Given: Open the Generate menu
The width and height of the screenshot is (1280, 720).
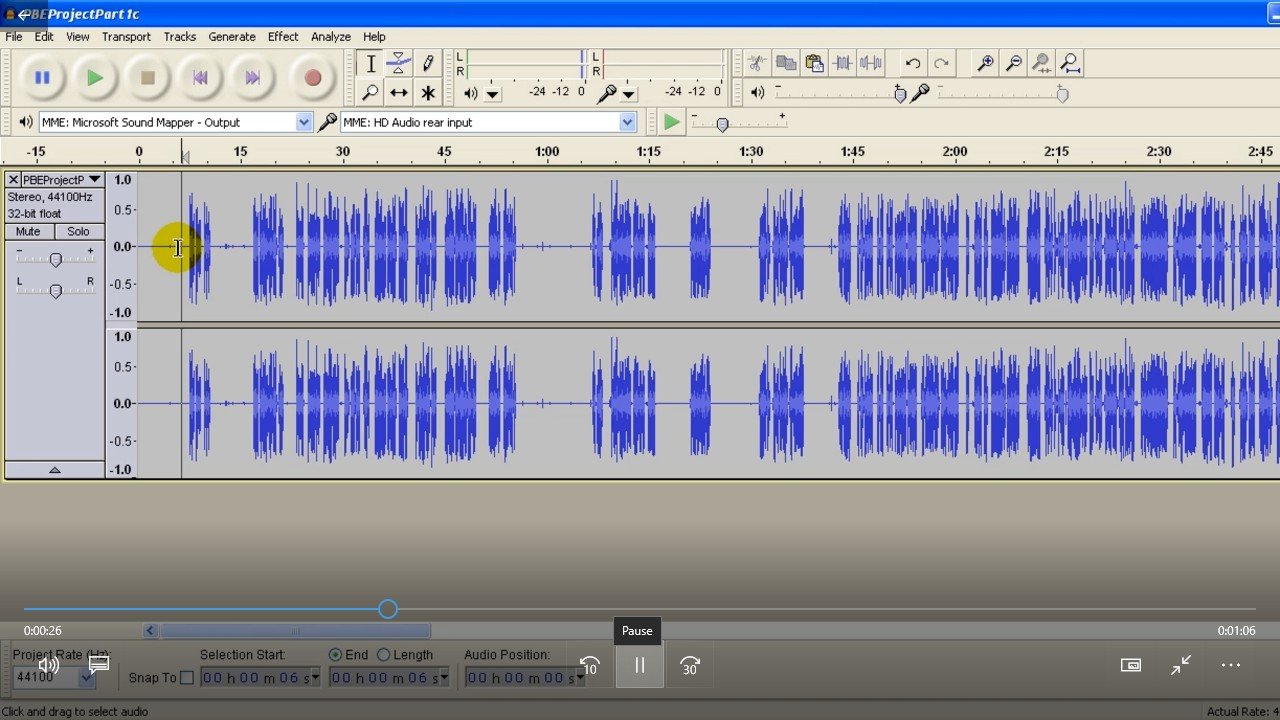Looking at the screenshot, I should click(x=232, y=36).
